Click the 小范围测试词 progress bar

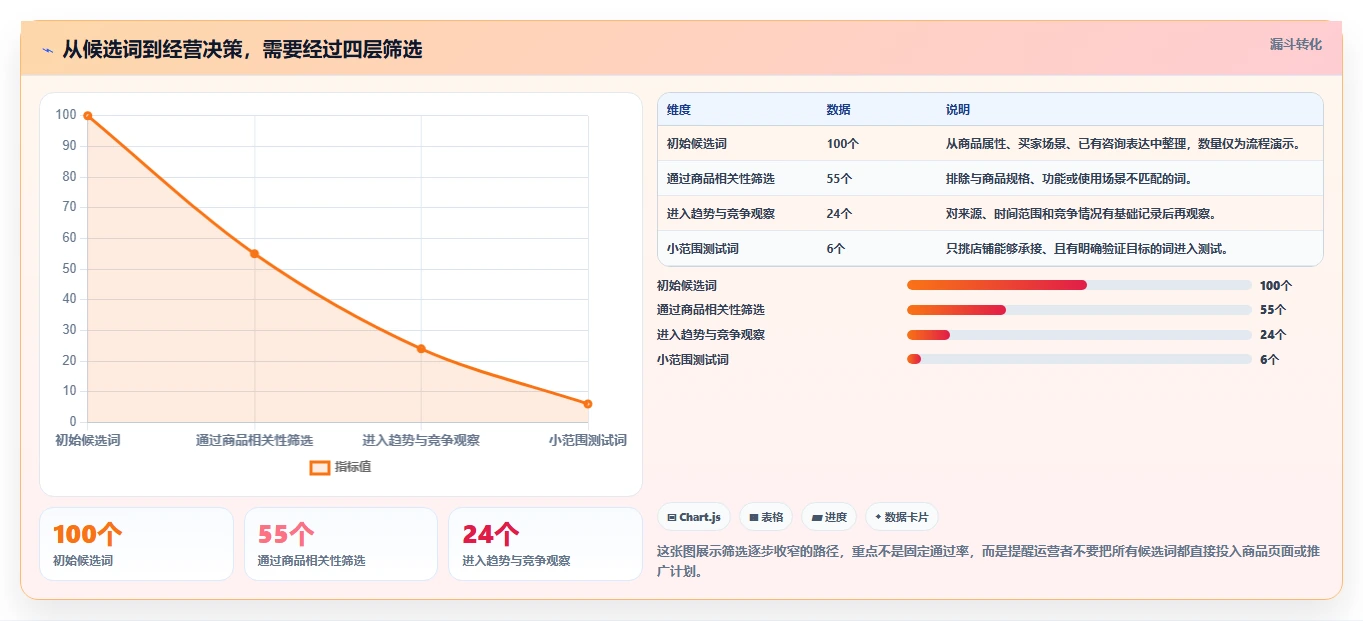tap(1079, 359)
